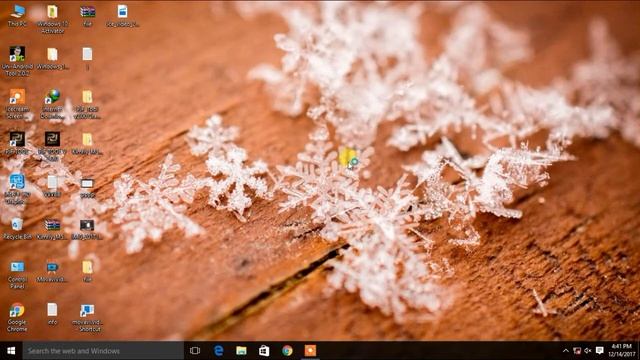Viewport: 640px width, 360px height.
Task: Select the Windows 10 Activator folder
Action: [52, 19]
